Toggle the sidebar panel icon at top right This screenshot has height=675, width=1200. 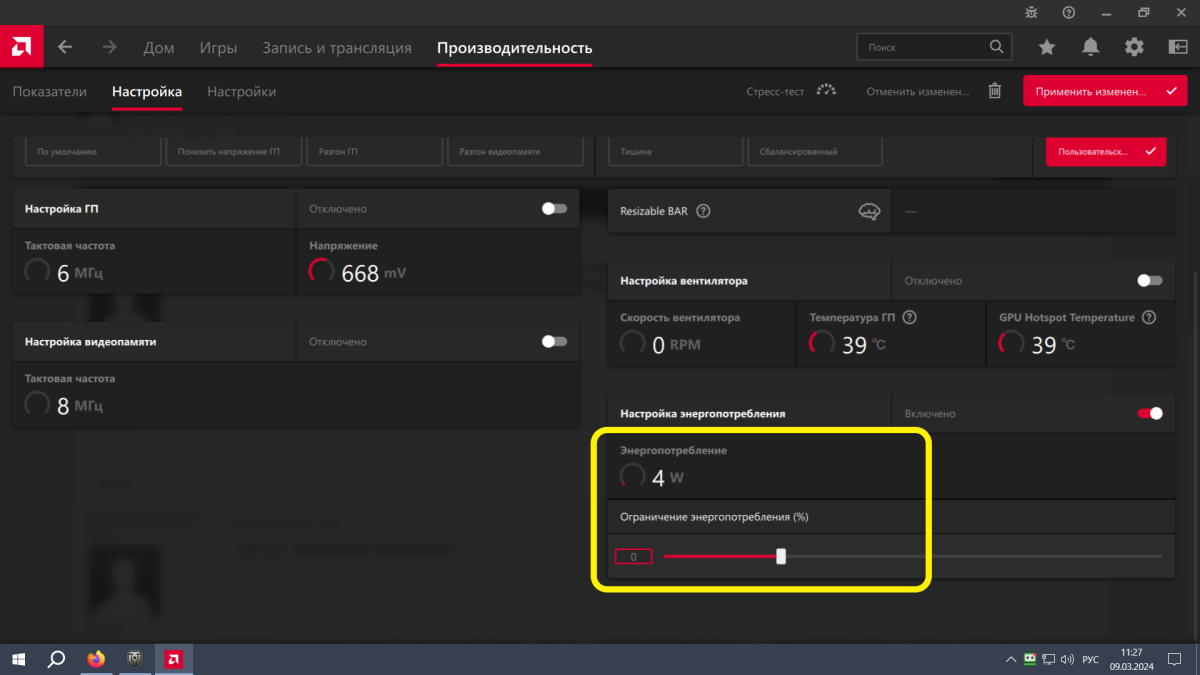(1177, 47)
